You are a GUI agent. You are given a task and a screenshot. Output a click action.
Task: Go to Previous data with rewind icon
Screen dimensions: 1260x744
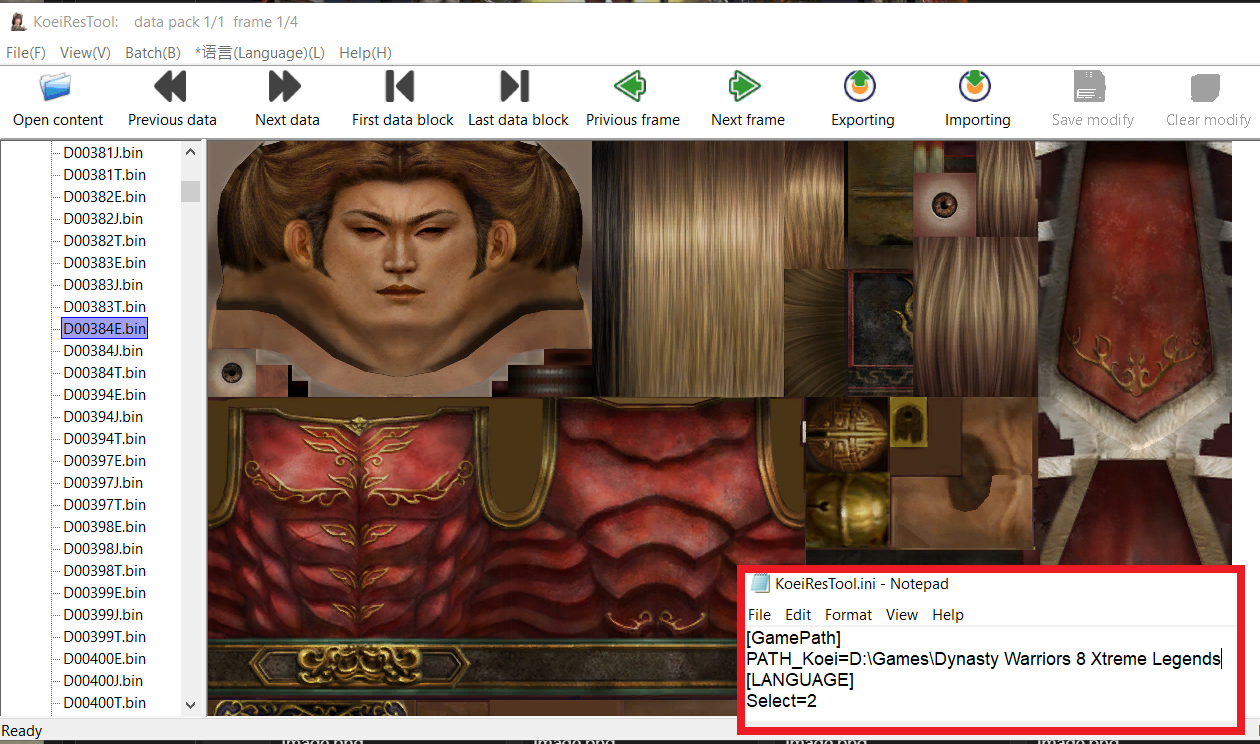(x=171, y=87)
